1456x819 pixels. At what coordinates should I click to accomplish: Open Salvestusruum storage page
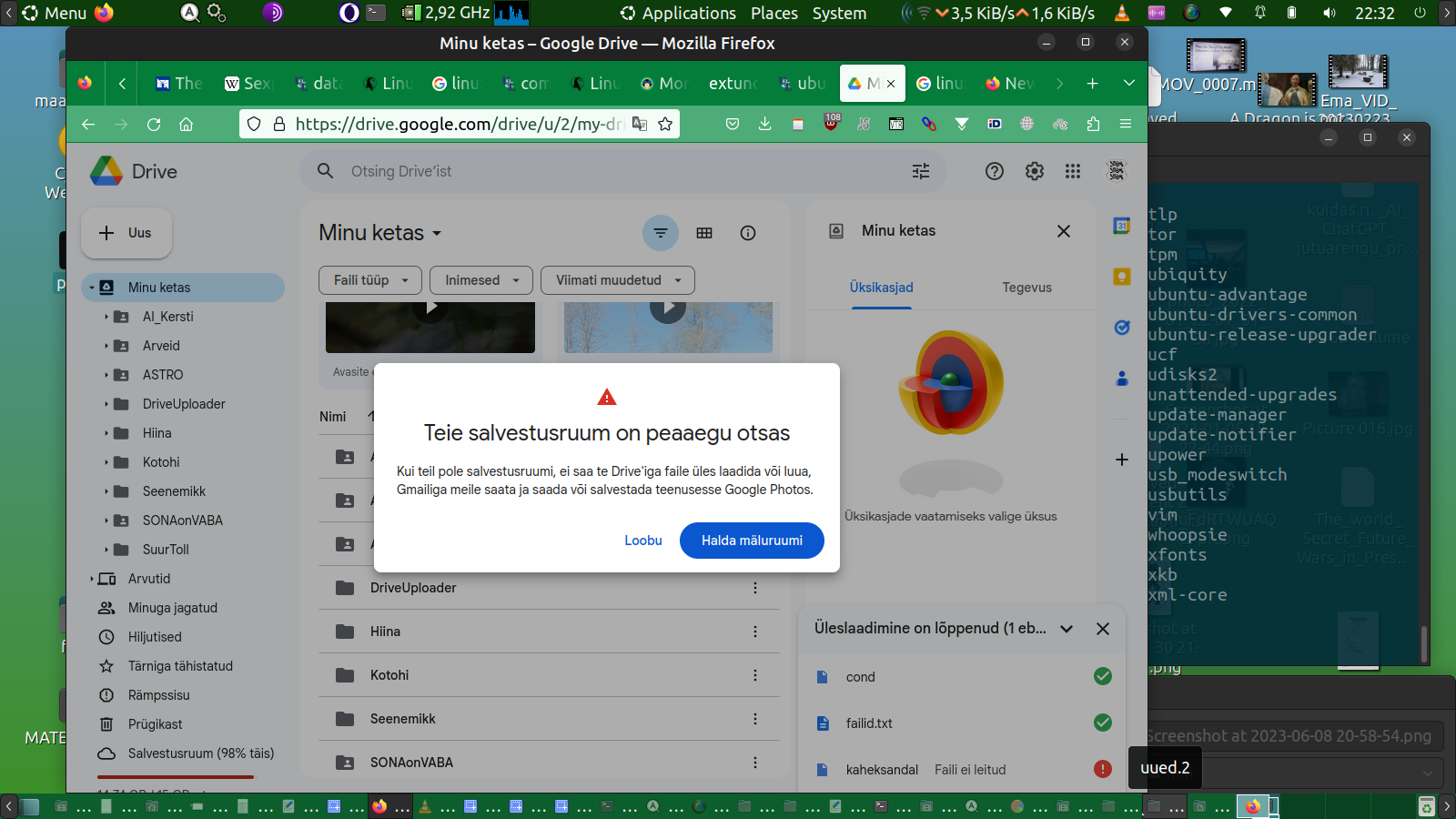click(200, 753)
